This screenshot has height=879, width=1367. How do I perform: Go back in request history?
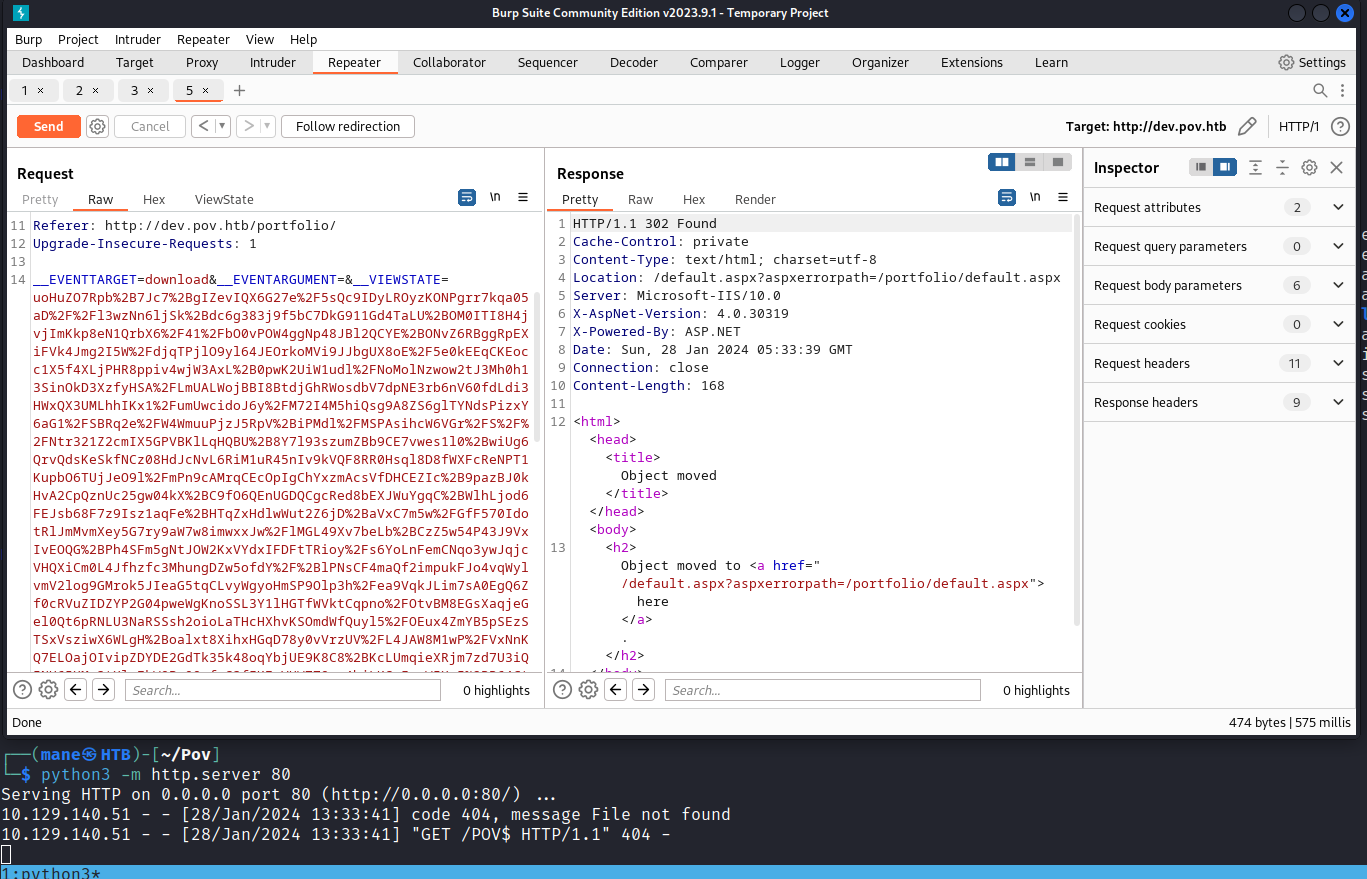click(x=203, y=127)
